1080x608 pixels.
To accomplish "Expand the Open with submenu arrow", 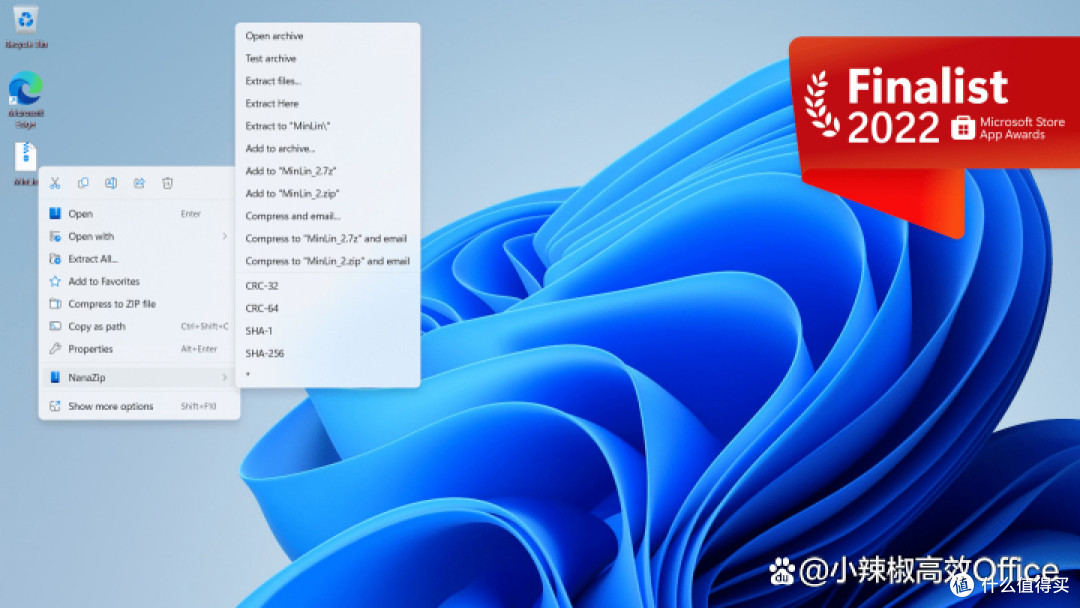I will (x=225, y=236).
